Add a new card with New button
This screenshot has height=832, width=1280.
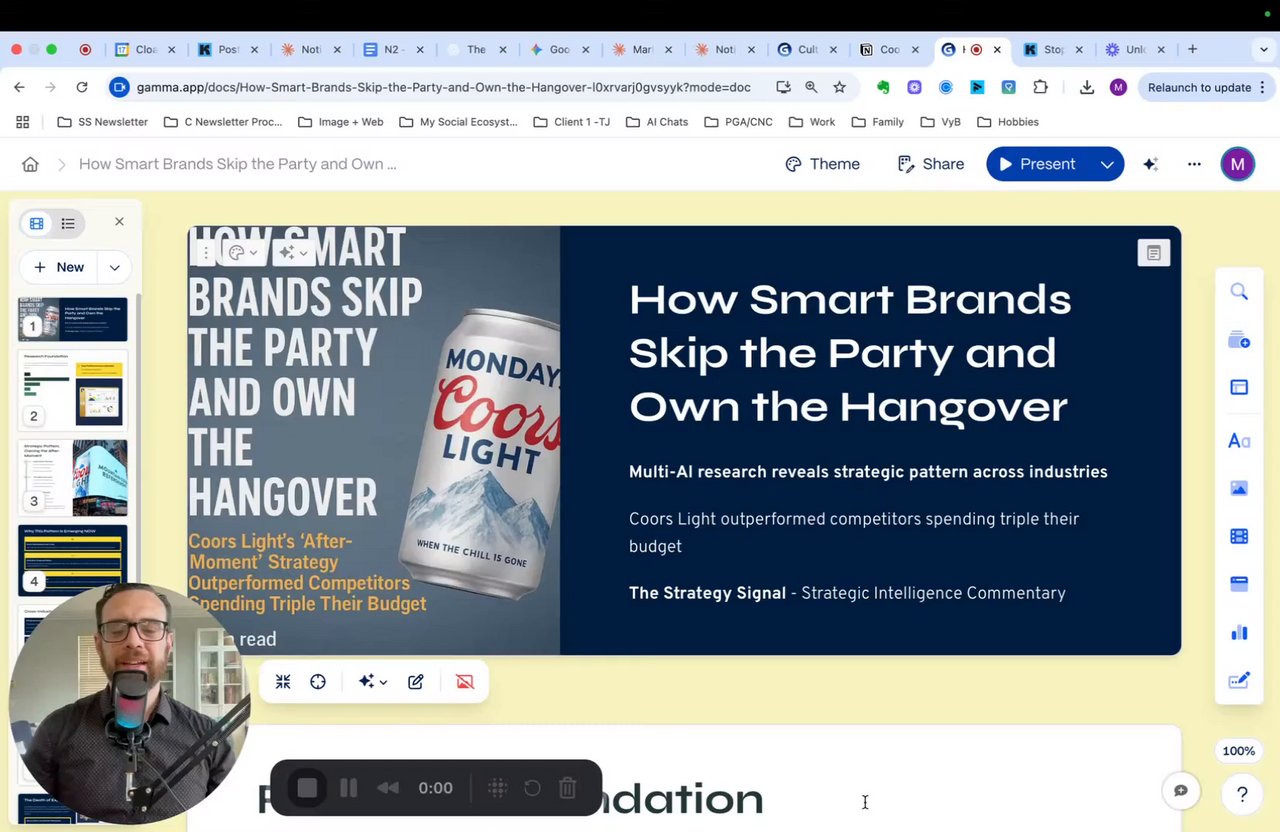(x=58, y=267)
